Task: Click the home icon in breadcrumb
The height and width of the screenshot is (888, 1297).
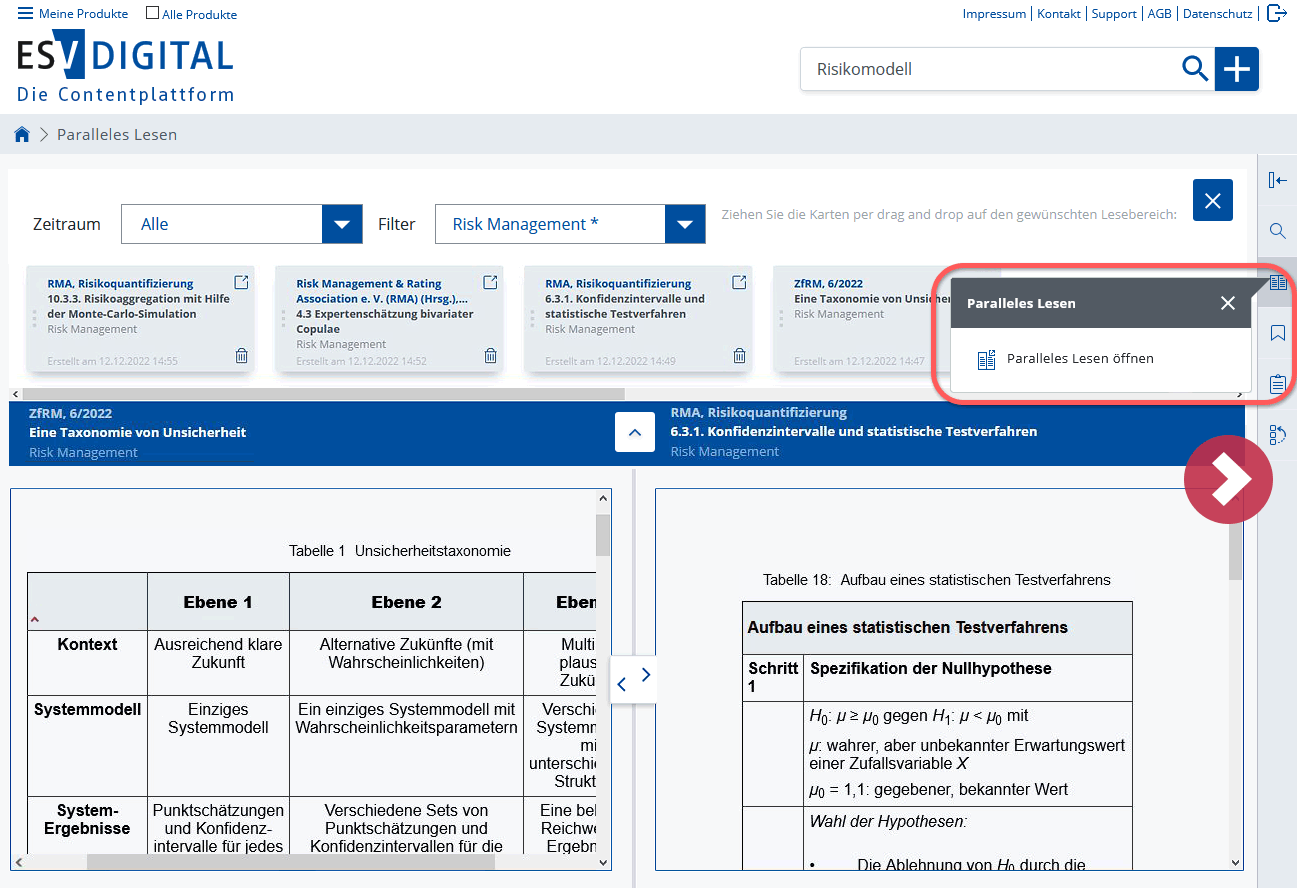Action: (x=21, y=135)
